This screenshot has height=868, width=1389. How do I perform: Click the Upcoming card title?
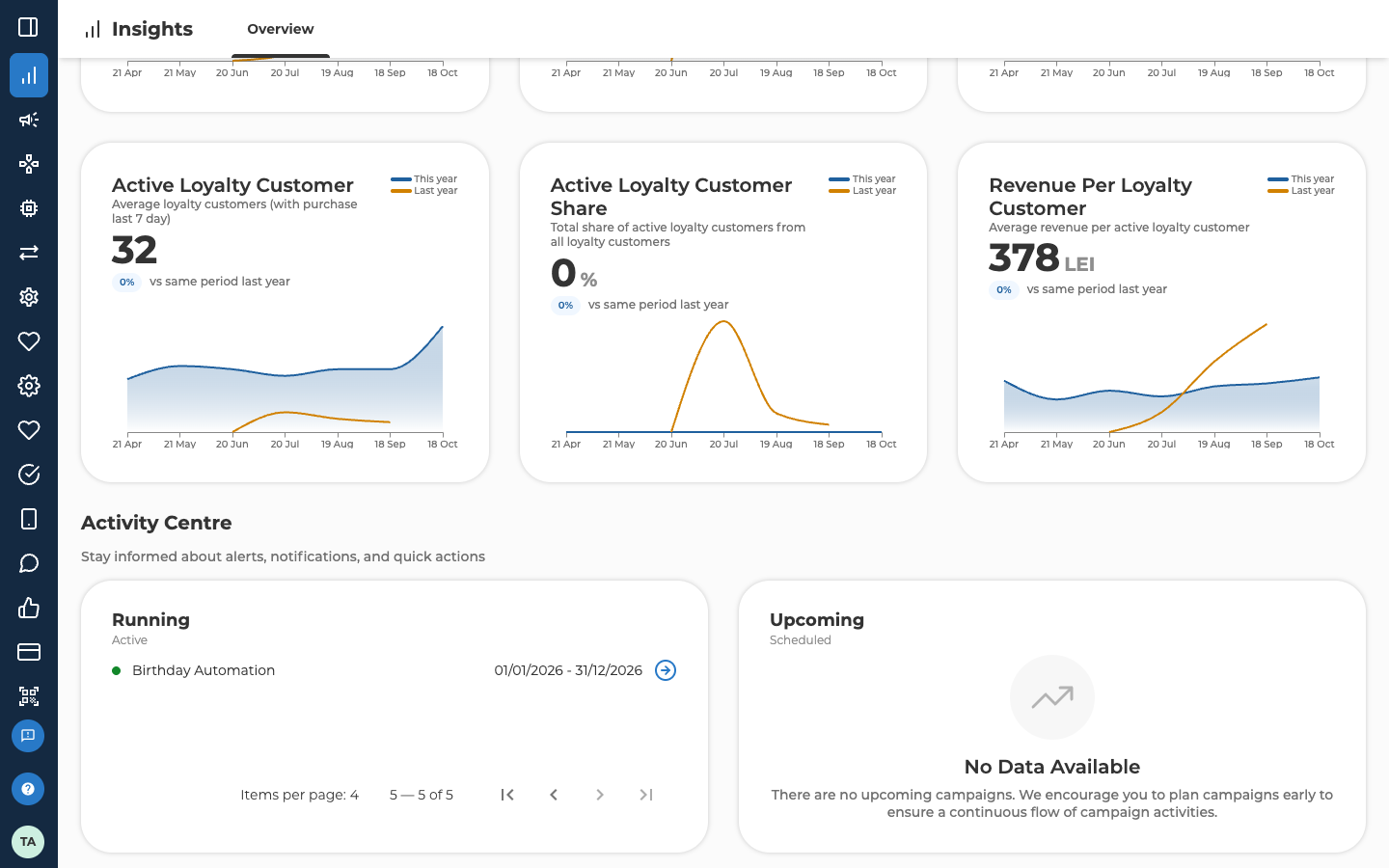(817, 620)
